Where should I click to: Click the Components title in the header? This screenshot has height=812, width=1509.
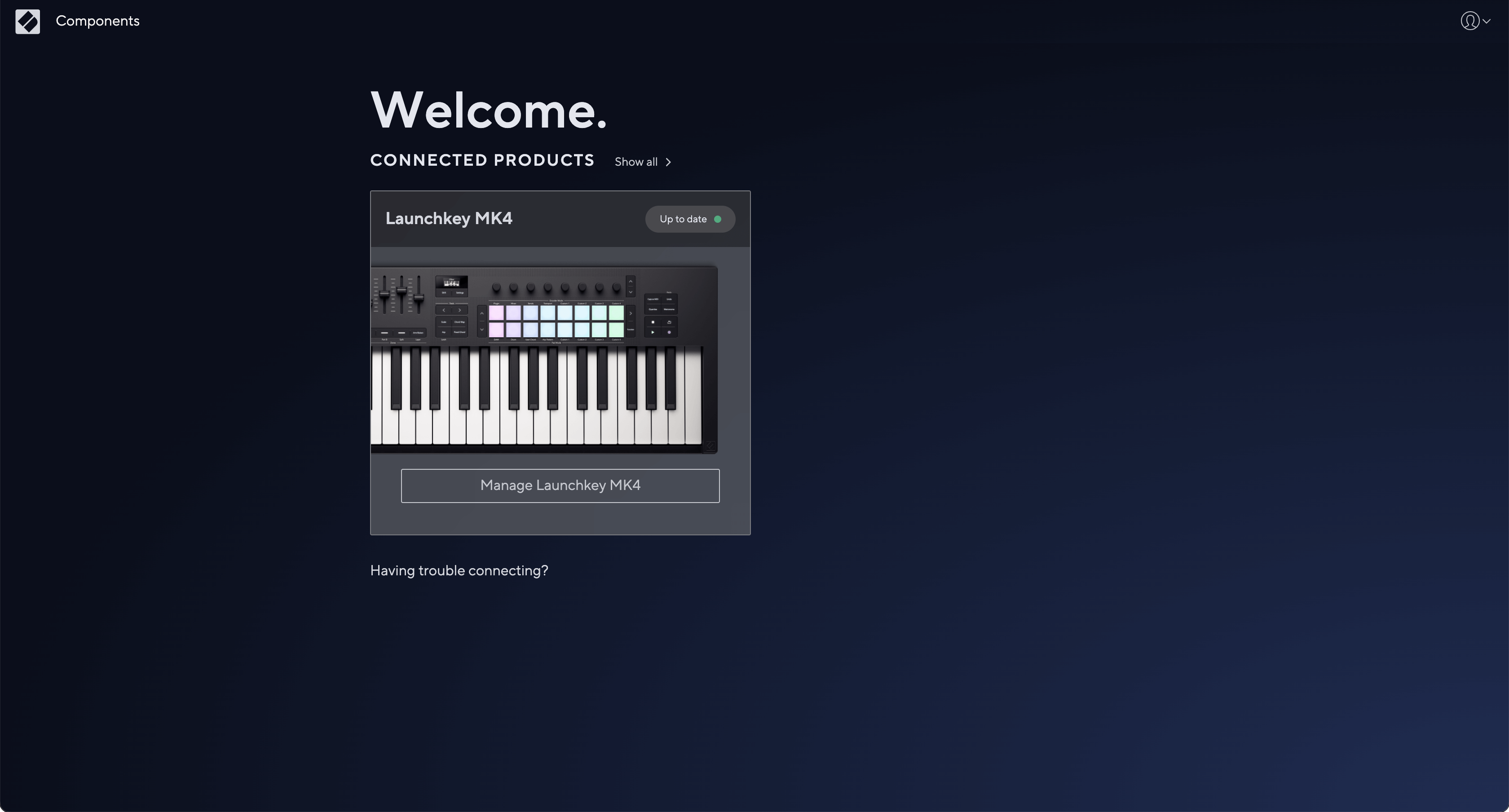tap(97, 21)
